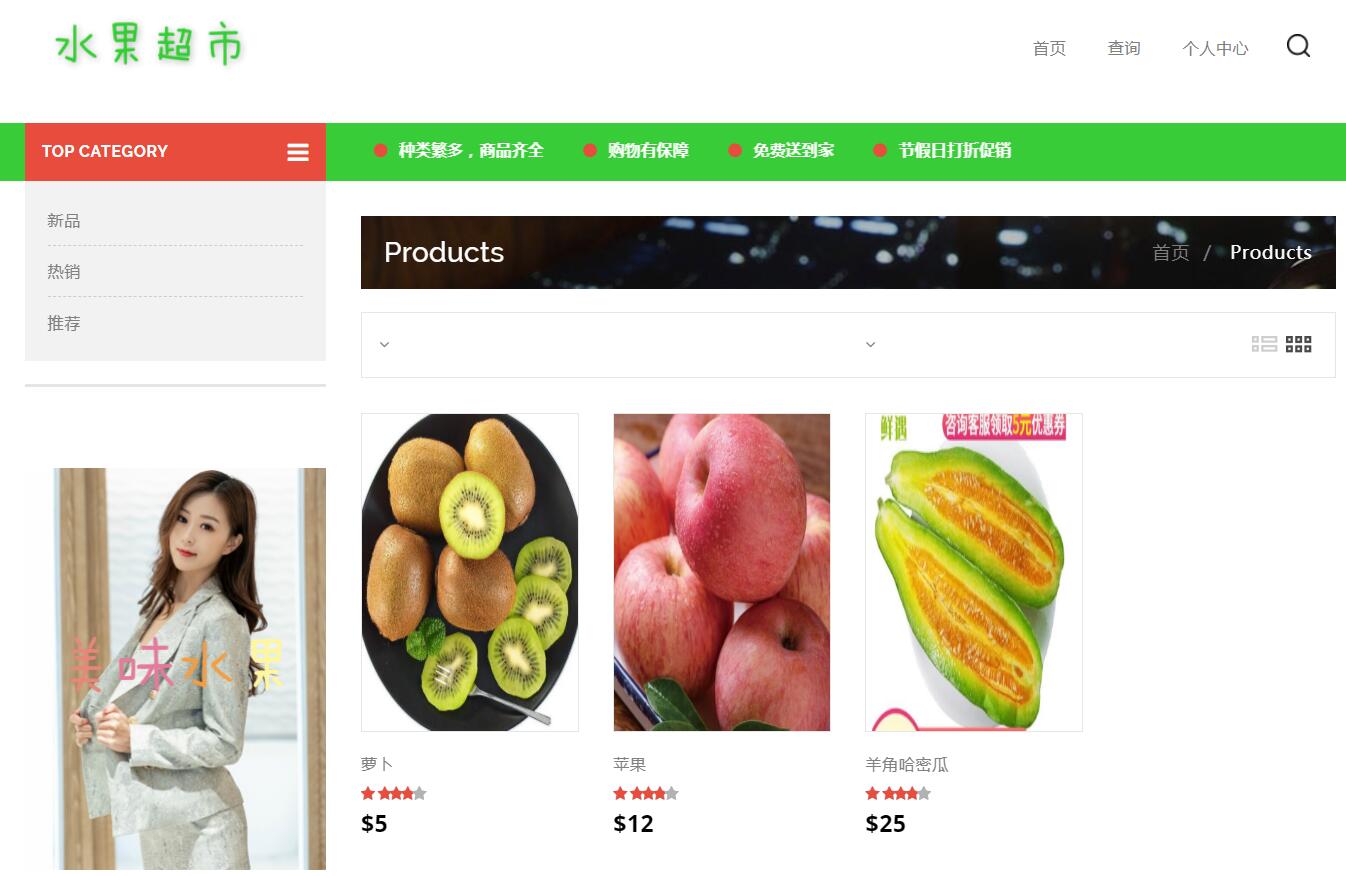Select the 新品 category
Image resolution: width=1346 pixels, height=876 pixels.
click(64, 220)
